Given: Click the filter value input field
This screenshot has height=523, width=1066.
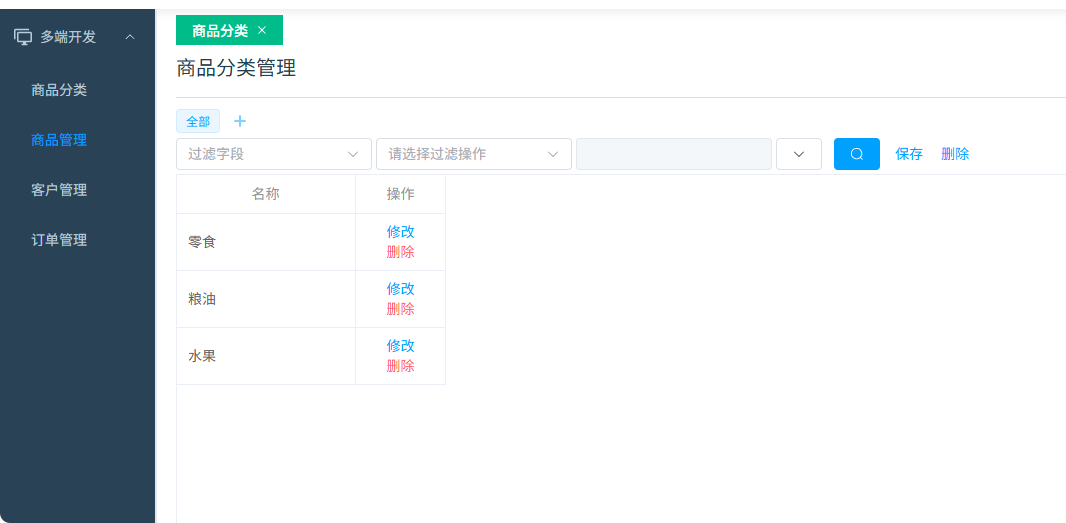Looking at the screenshot, I should (673, 154).
